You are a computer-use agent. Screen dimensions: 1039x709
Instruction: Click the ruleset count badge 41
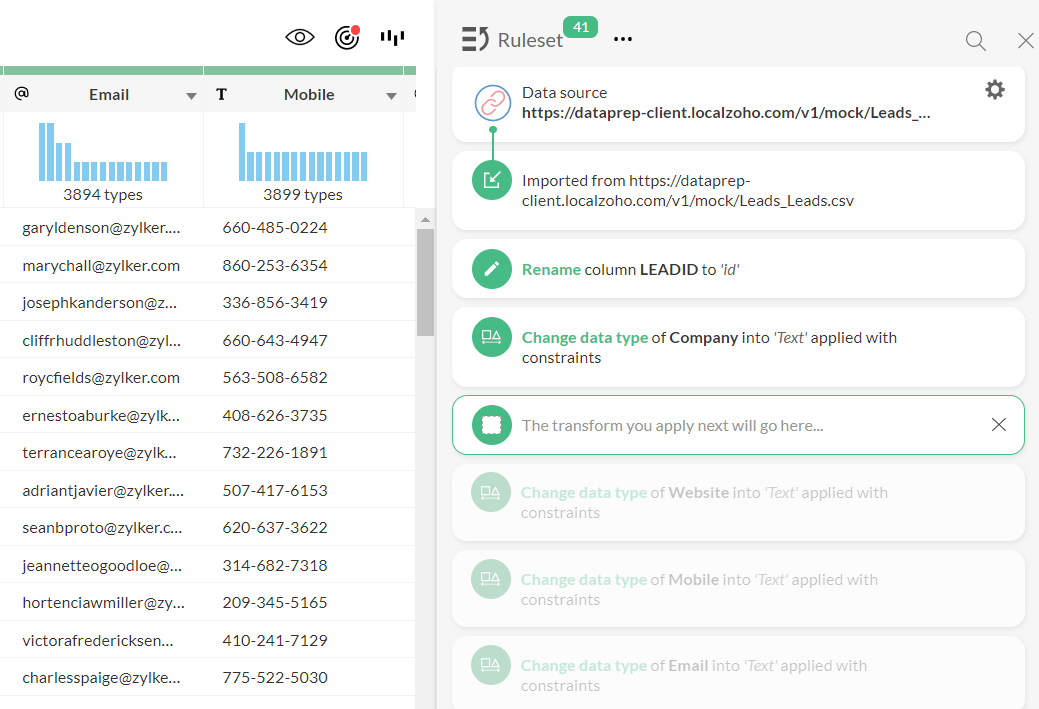tap(580, 27)
